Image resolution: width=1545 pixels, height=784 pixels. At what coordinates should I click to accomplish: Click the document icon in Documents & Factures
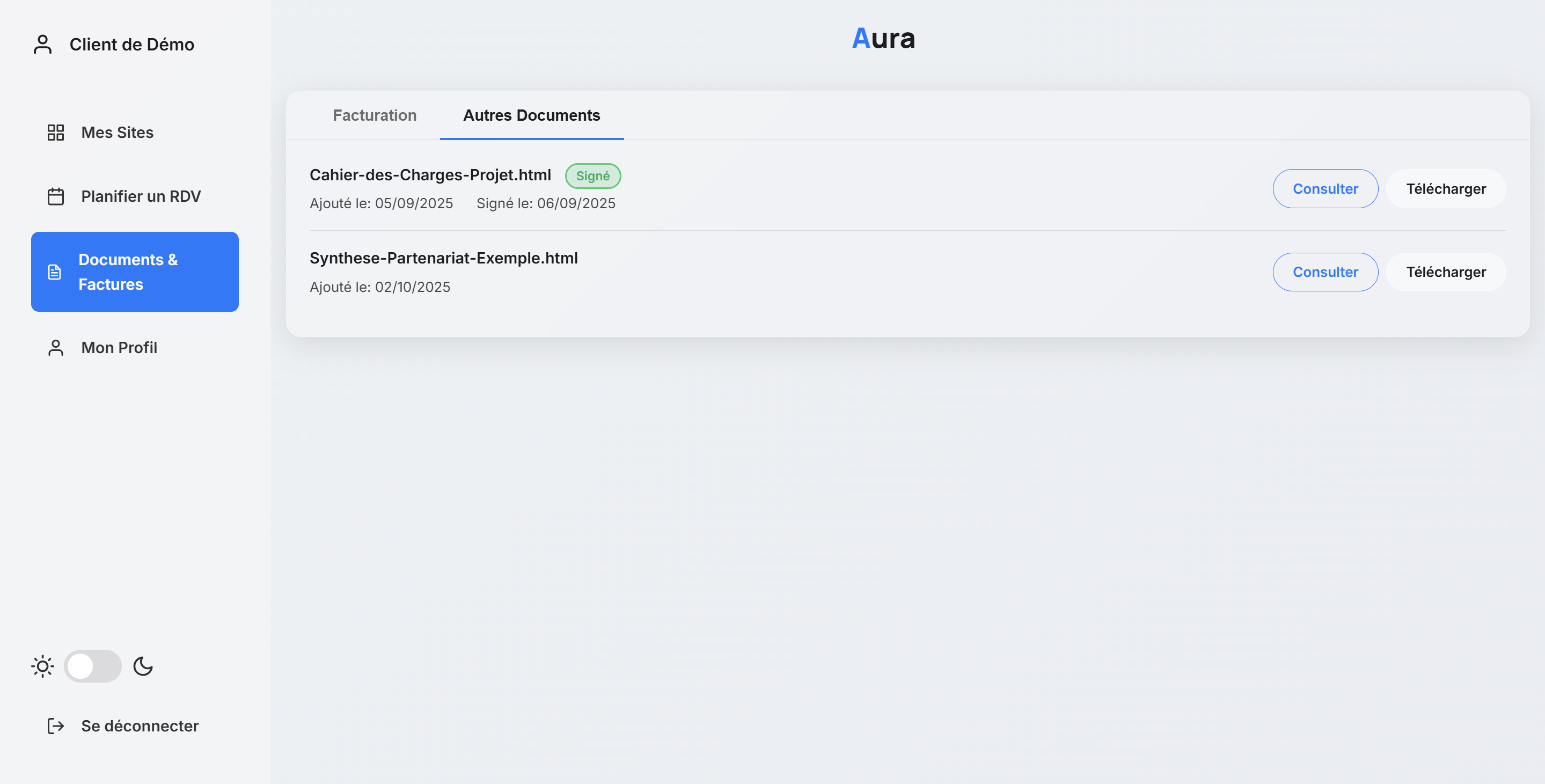pos(55,272)
